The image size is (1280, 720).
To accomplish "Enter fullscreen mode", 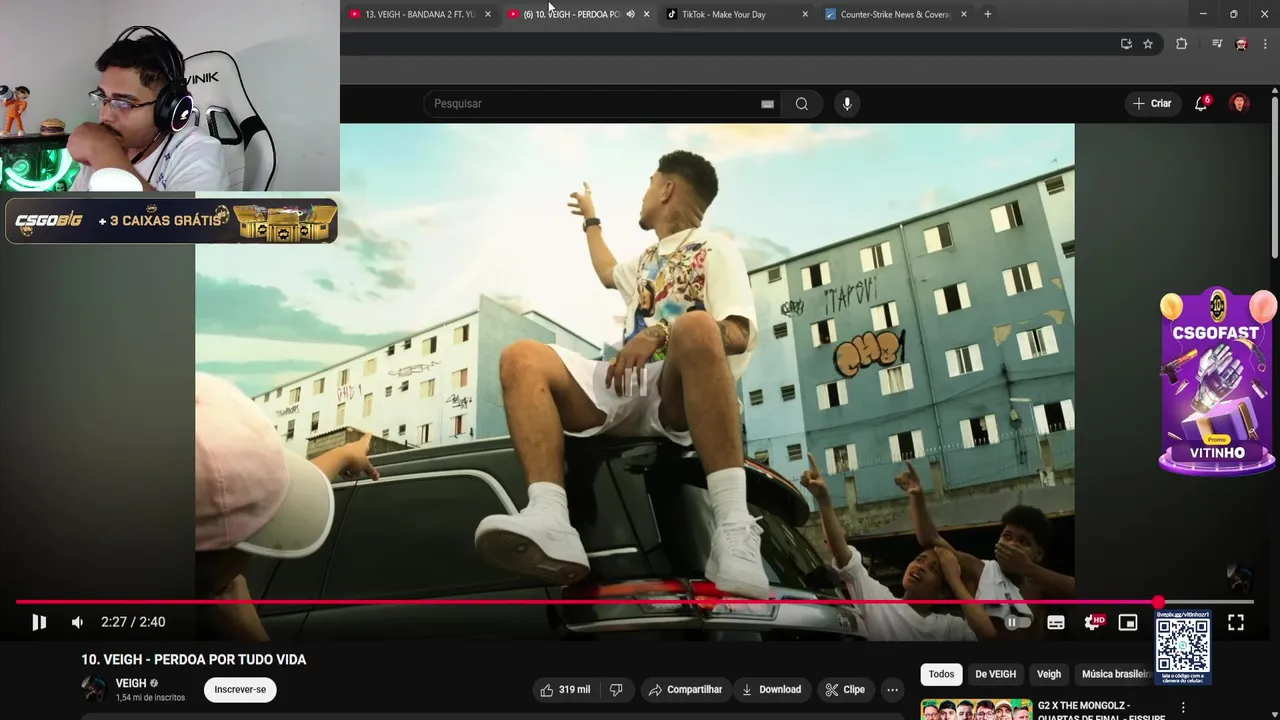I will click(1236, 622).
